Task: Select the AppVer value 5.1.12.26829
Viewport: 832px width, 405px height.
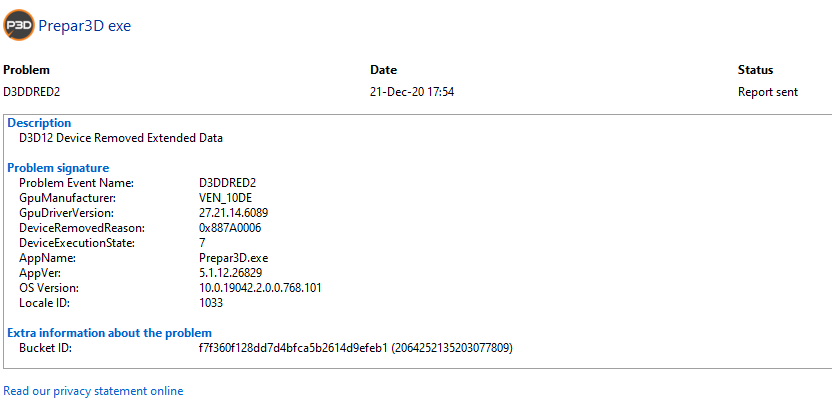Action: [x=230, y=273]
